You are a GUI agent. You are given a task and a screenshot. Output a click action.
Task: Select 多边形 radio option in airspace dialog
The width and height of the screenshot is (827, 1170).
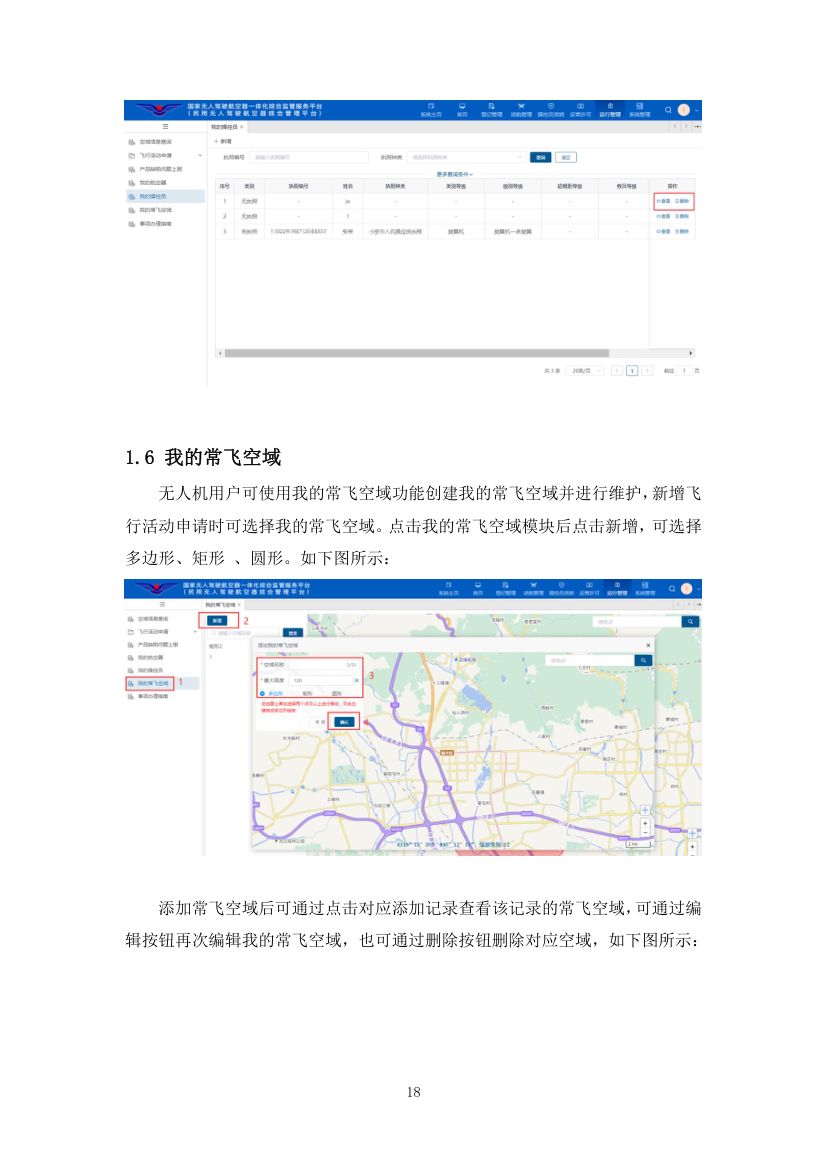point(272,694)
